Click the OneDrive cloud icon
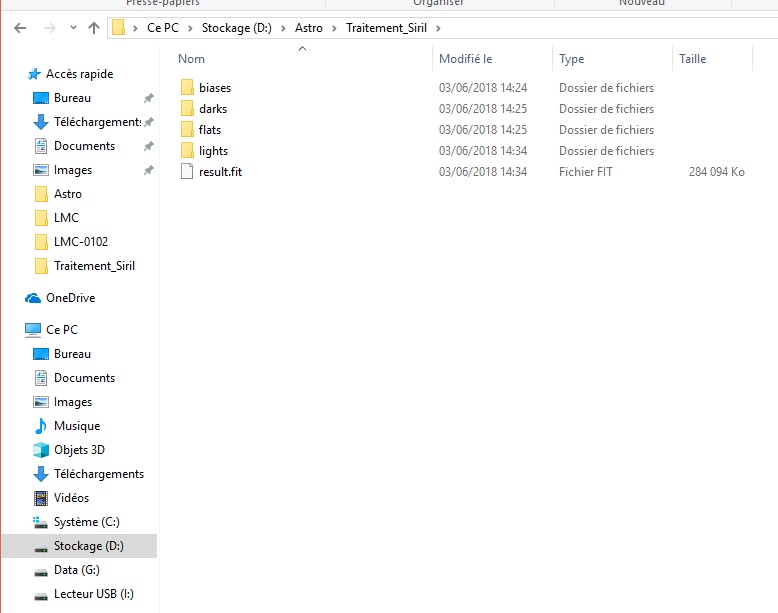The width and height of the screenshot is (778, 613). pyautogui.click(x=33, y=298)
